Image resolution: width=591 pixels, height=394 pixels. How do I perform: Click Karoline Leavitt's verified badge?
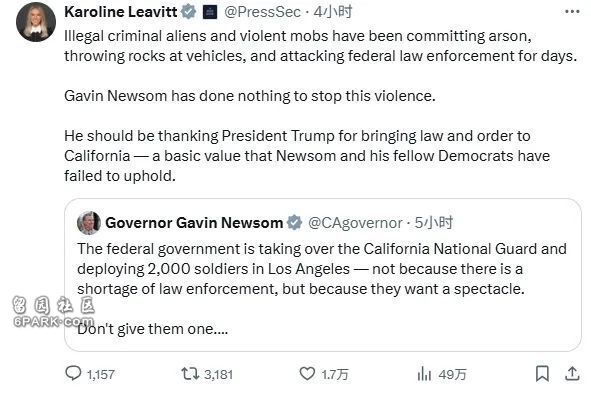coord(188,12)
